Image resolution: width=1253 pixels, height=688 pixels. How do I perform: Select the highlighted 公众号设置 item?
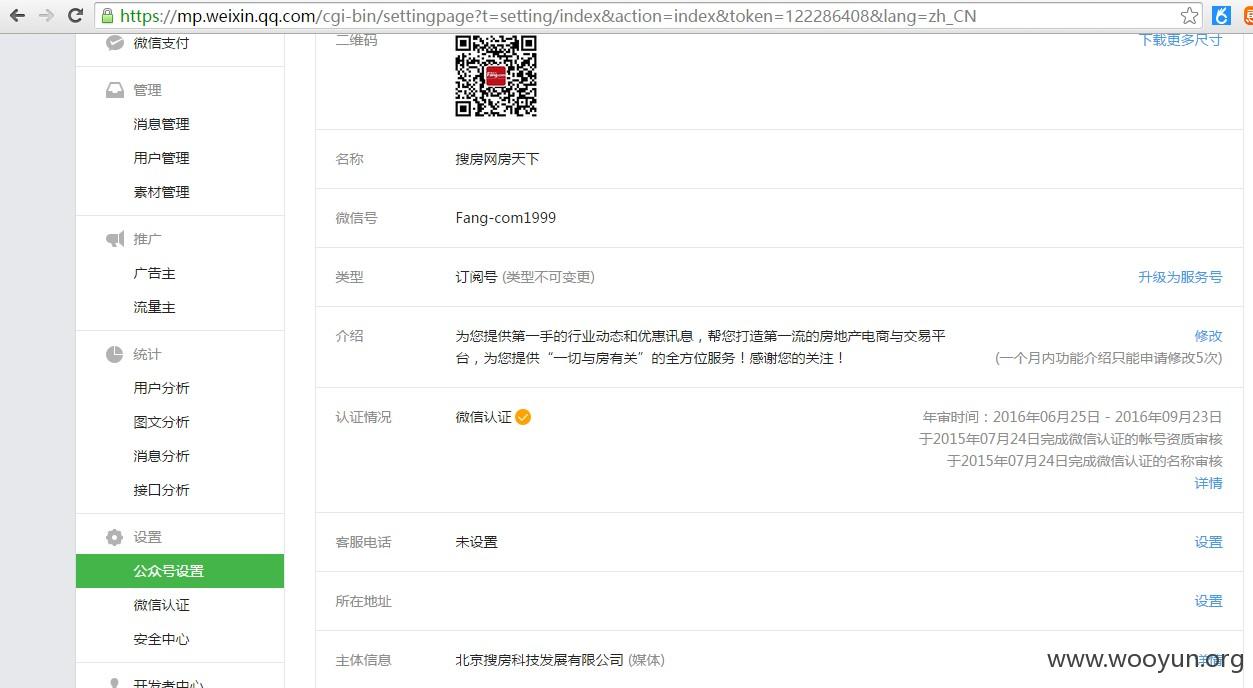coord(180,571)
